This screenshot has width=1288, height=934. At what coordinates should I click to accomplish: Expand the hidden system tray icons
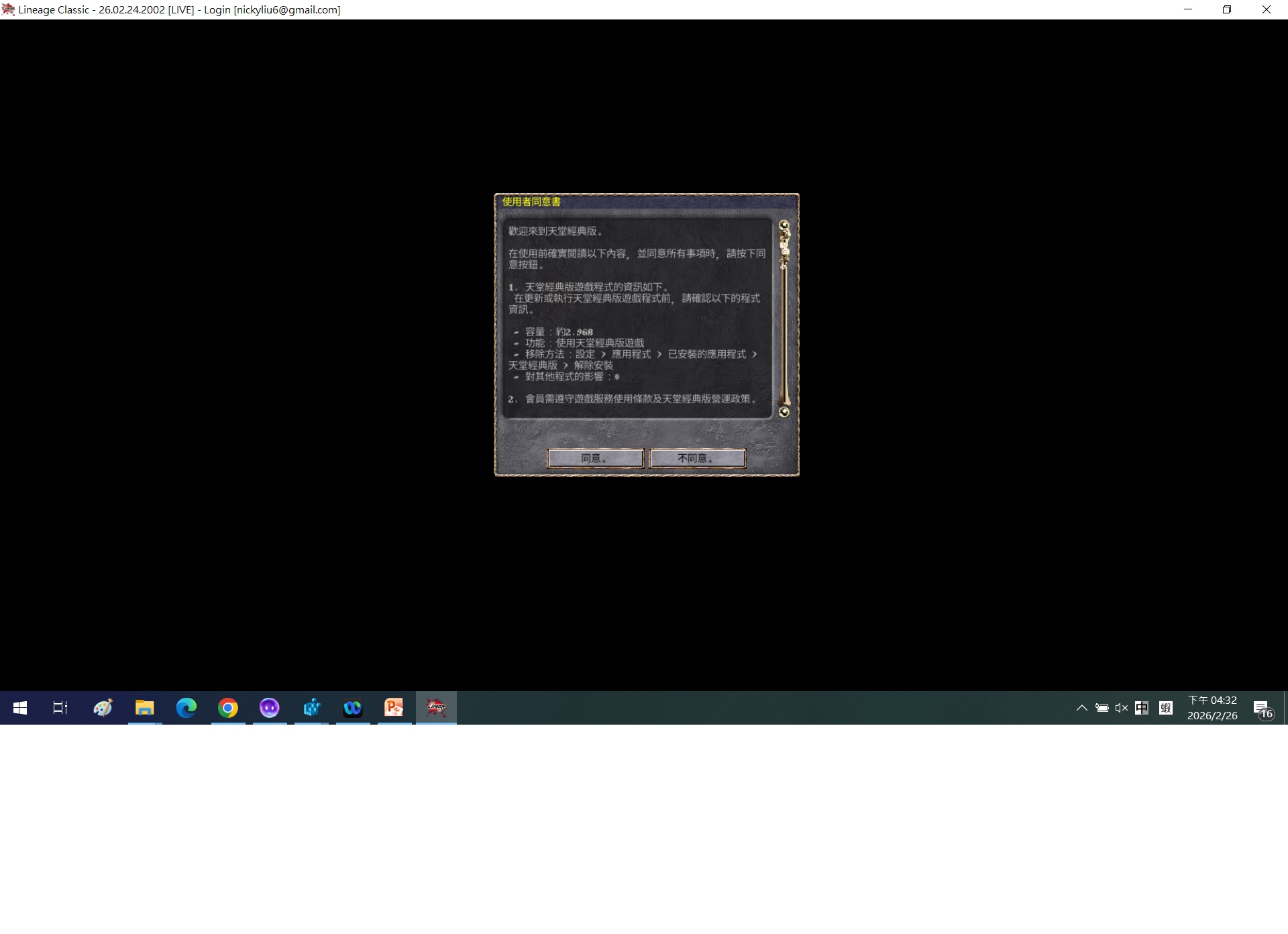[x=1081, y=708]
